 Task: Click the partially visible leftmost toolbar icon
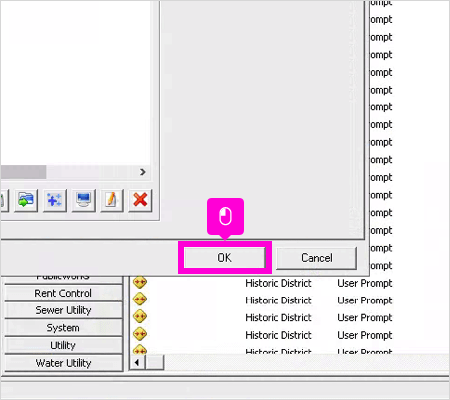click(x=4, y=200)
